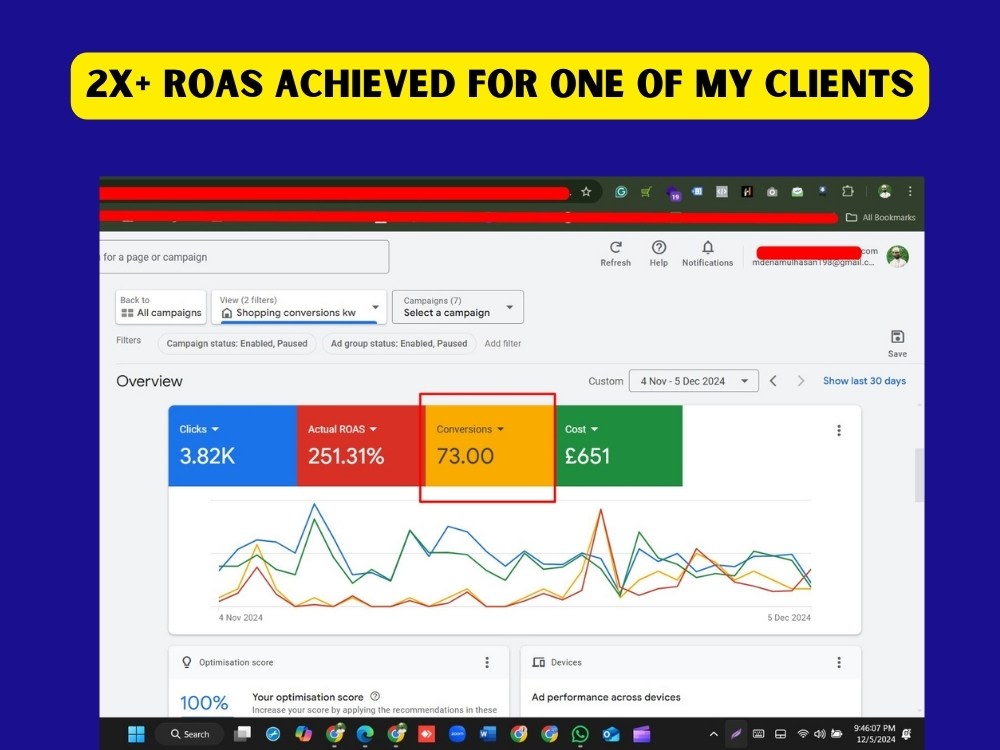This screenshot has width=1000, height=750.
Task: Bookmark this page with the star icon
Action: [586, 191]
